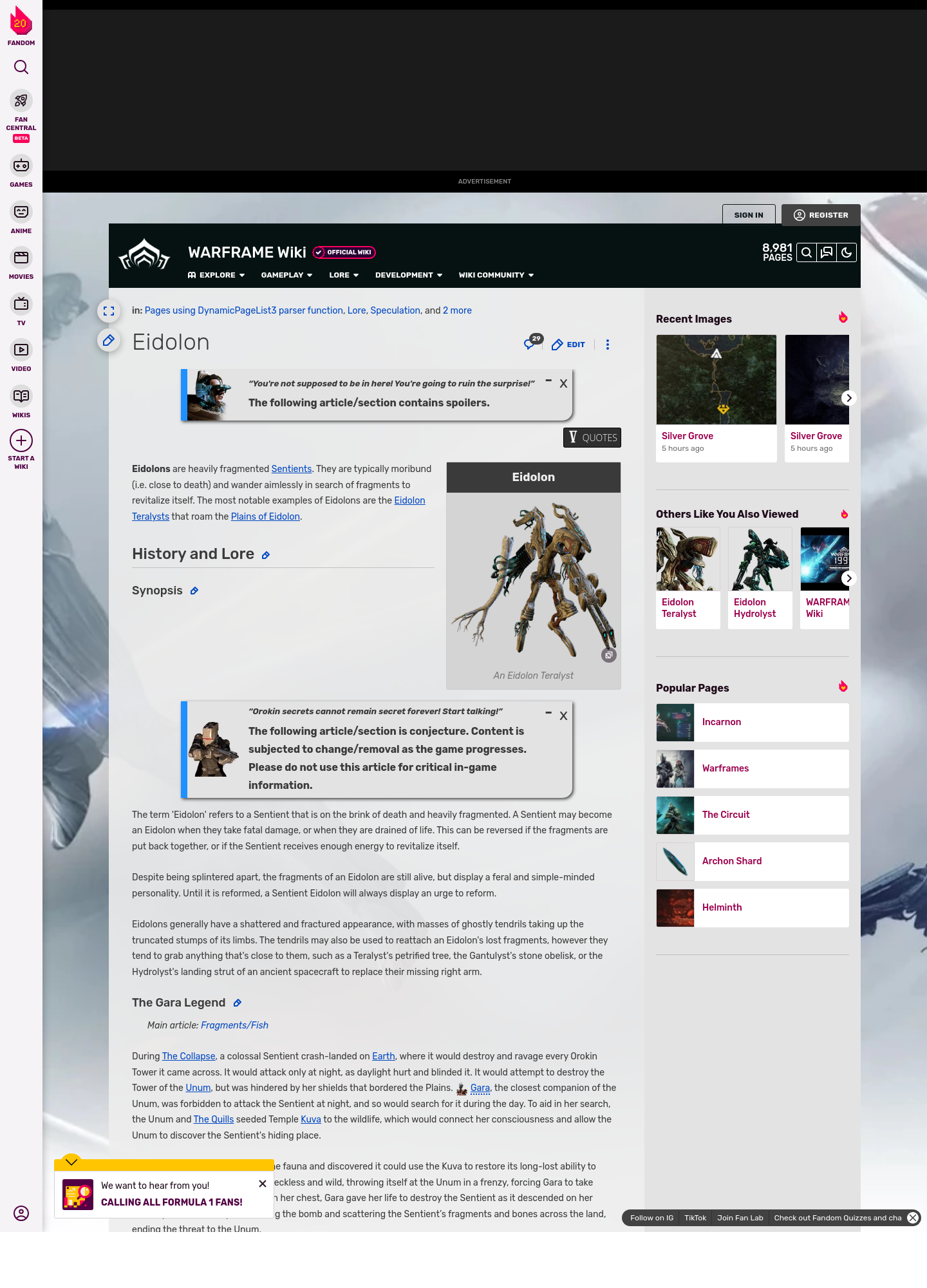Close the conjecture warning notice
The image size is (927, 1288).
563,716
